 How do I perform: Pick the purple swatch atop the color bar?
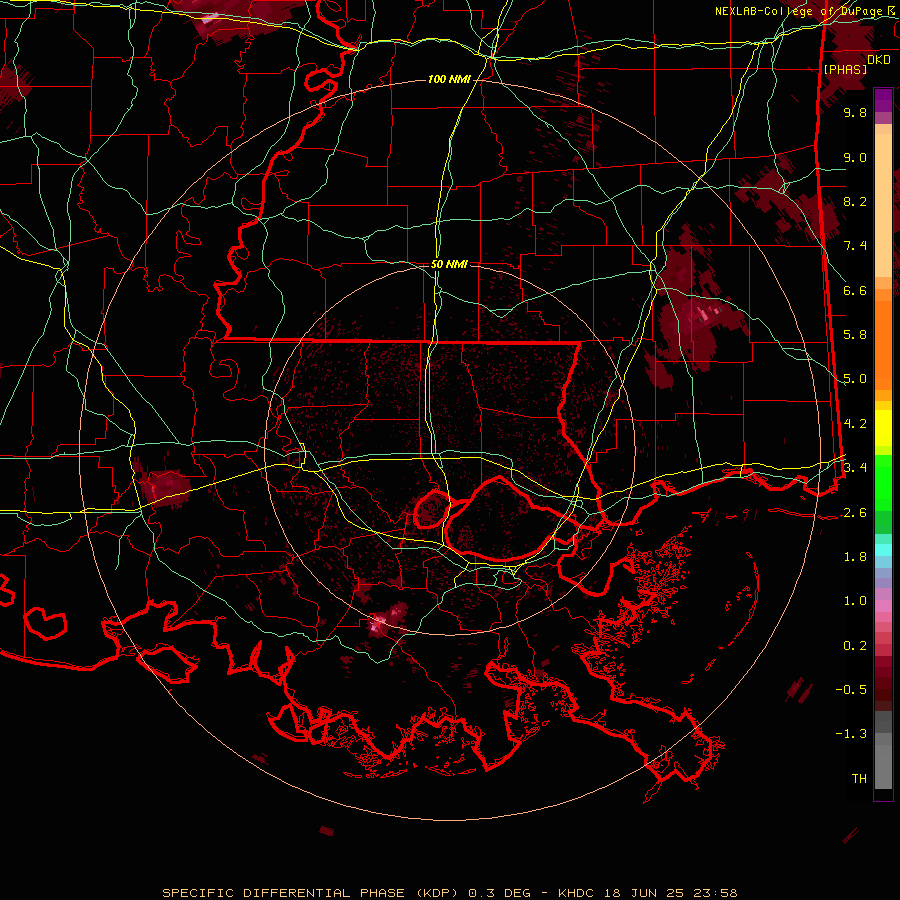pyautogui.click(x=883, y=100)
